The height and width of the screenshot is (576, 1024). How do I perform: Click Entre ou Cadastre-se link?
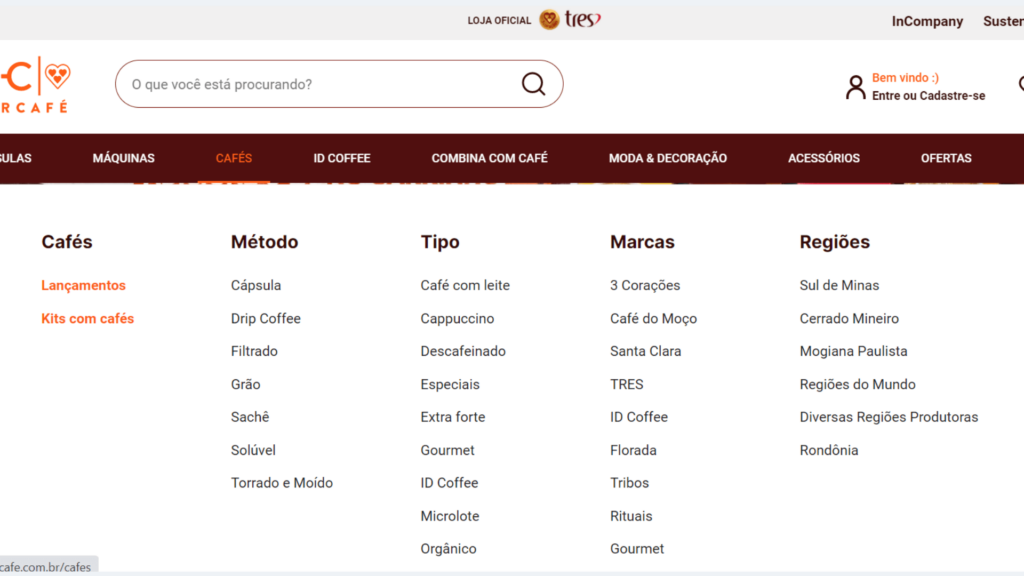pyautogui.click(x=928, y=96)
